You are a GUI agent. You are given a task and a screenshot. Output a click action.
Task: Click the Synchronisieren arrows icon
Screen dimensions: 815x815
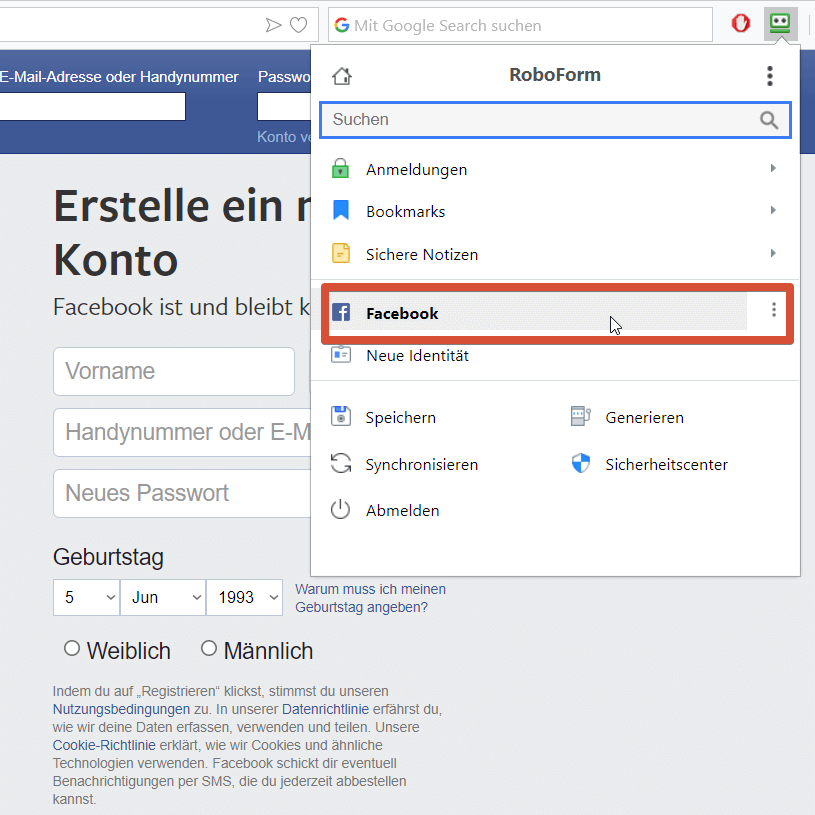pyautogui.click(x=341, y=463)
